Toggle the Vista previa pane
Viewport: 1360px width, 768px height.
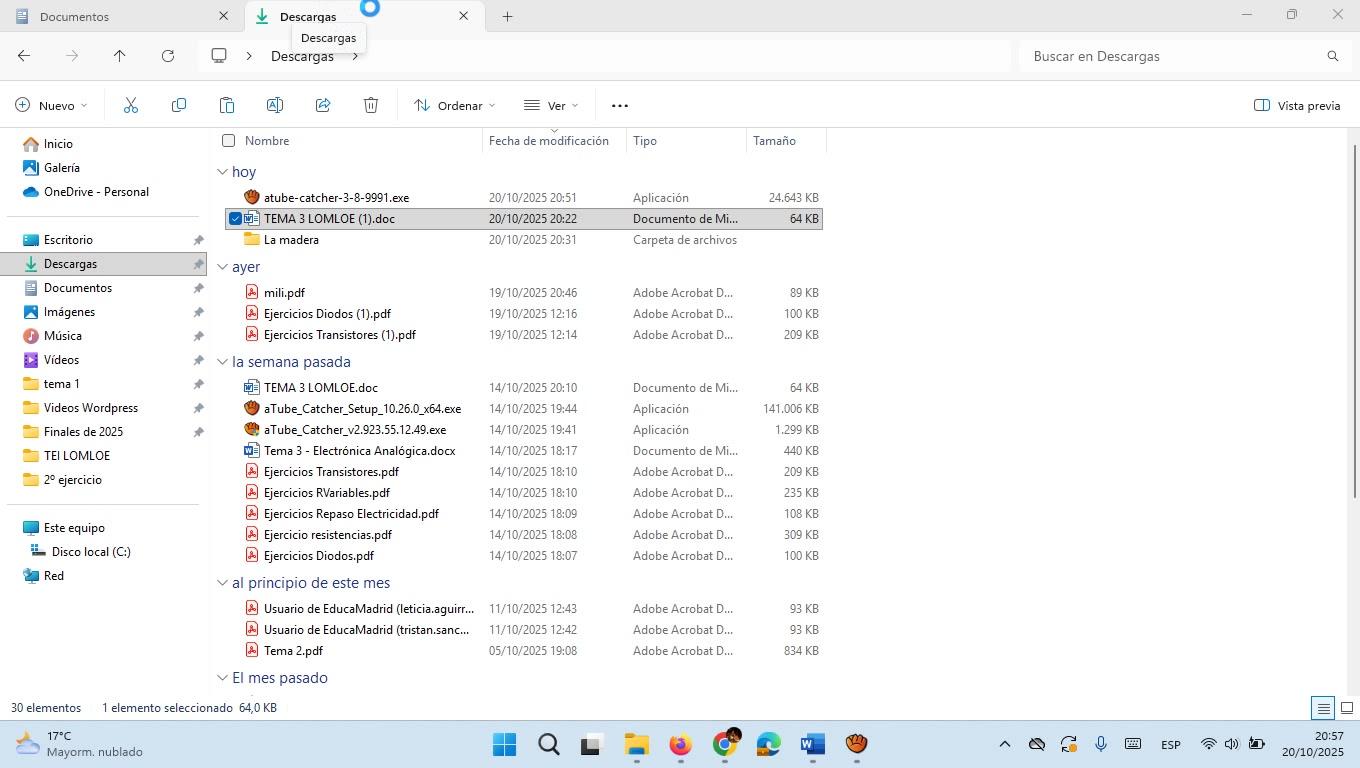pos(1297,105)
